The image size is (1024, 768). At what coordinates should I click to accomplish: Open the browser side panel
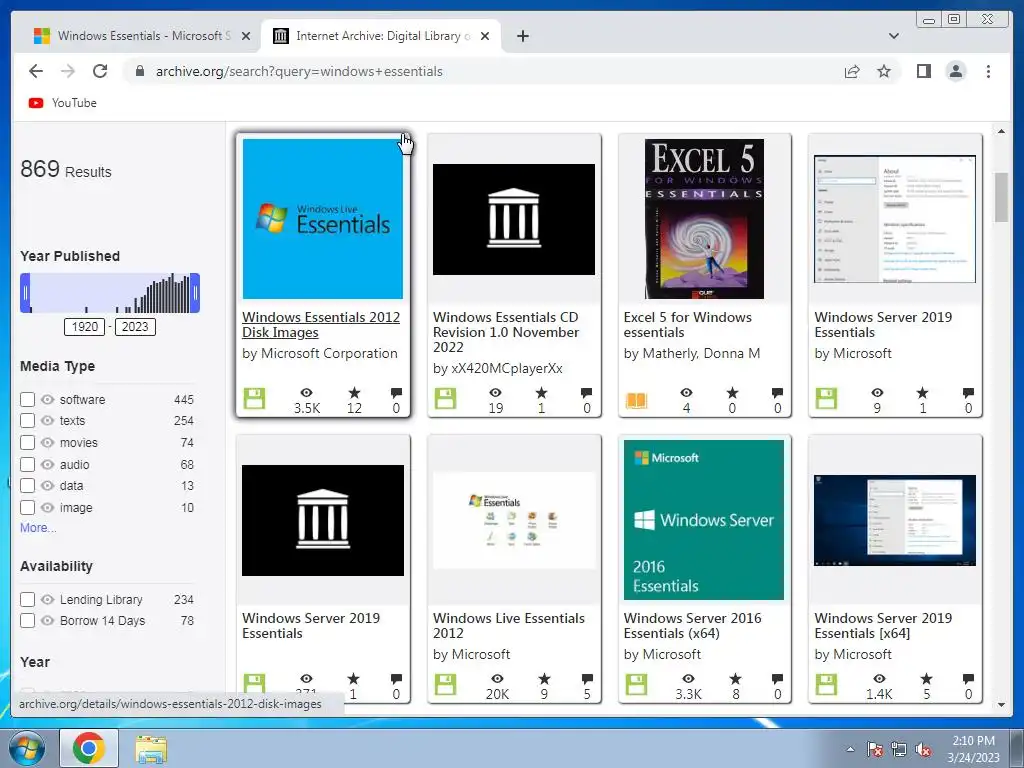point(923,71)
